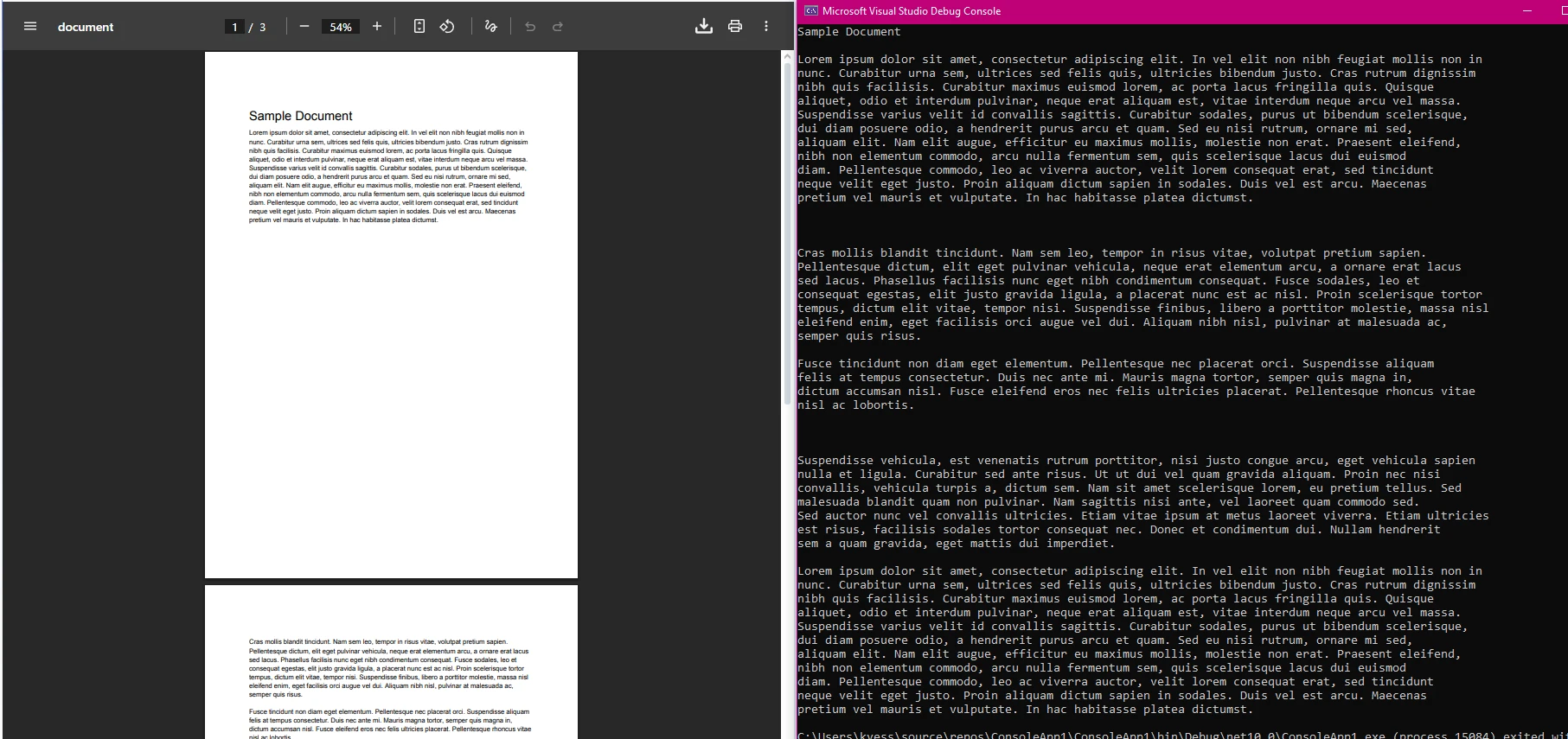Select the draw annotation tool

[490, 26]
